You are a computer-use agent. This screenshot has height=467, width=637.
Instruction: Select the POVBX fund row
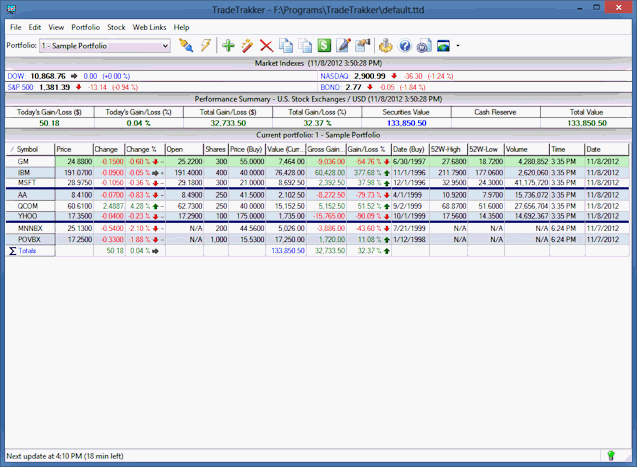pyautogui.click(x=317, y=239)
